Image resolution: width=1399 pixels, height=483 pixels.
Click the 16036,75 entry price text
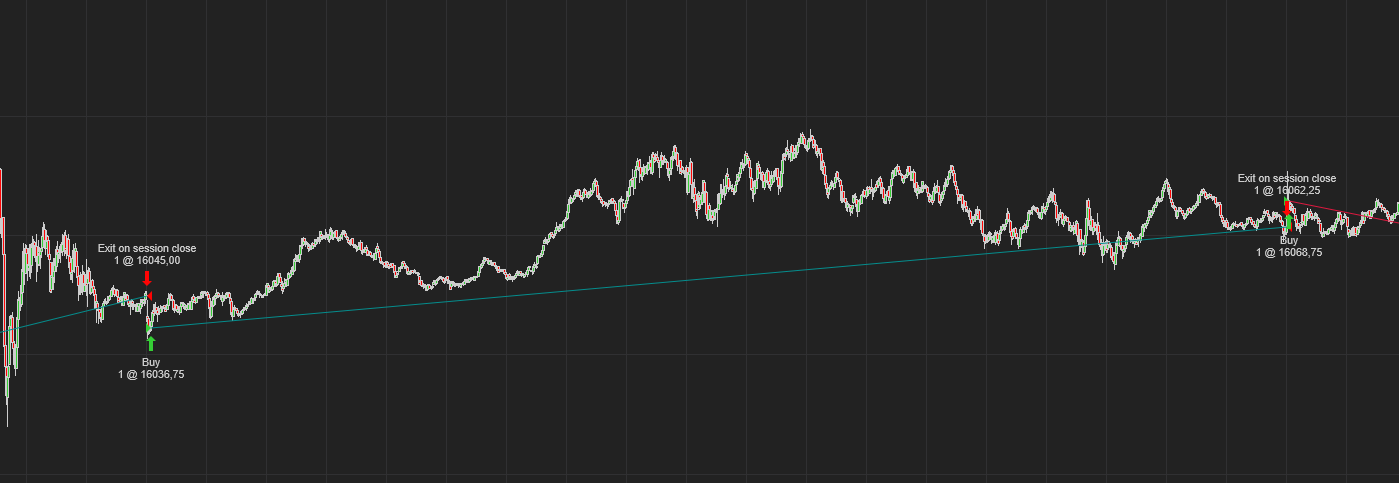[151, 375]
